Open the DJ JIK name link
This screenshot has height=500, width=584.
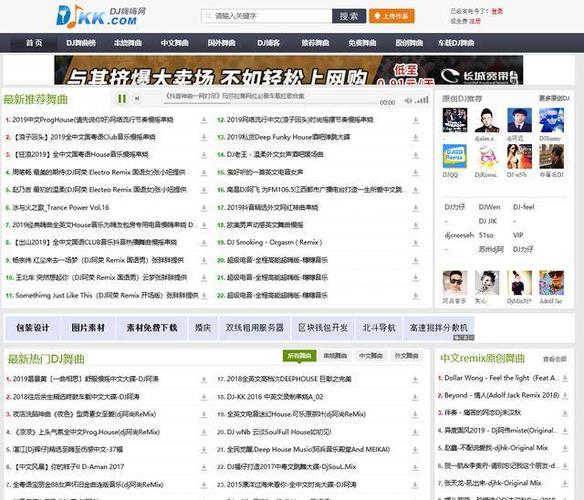[488, 221]
